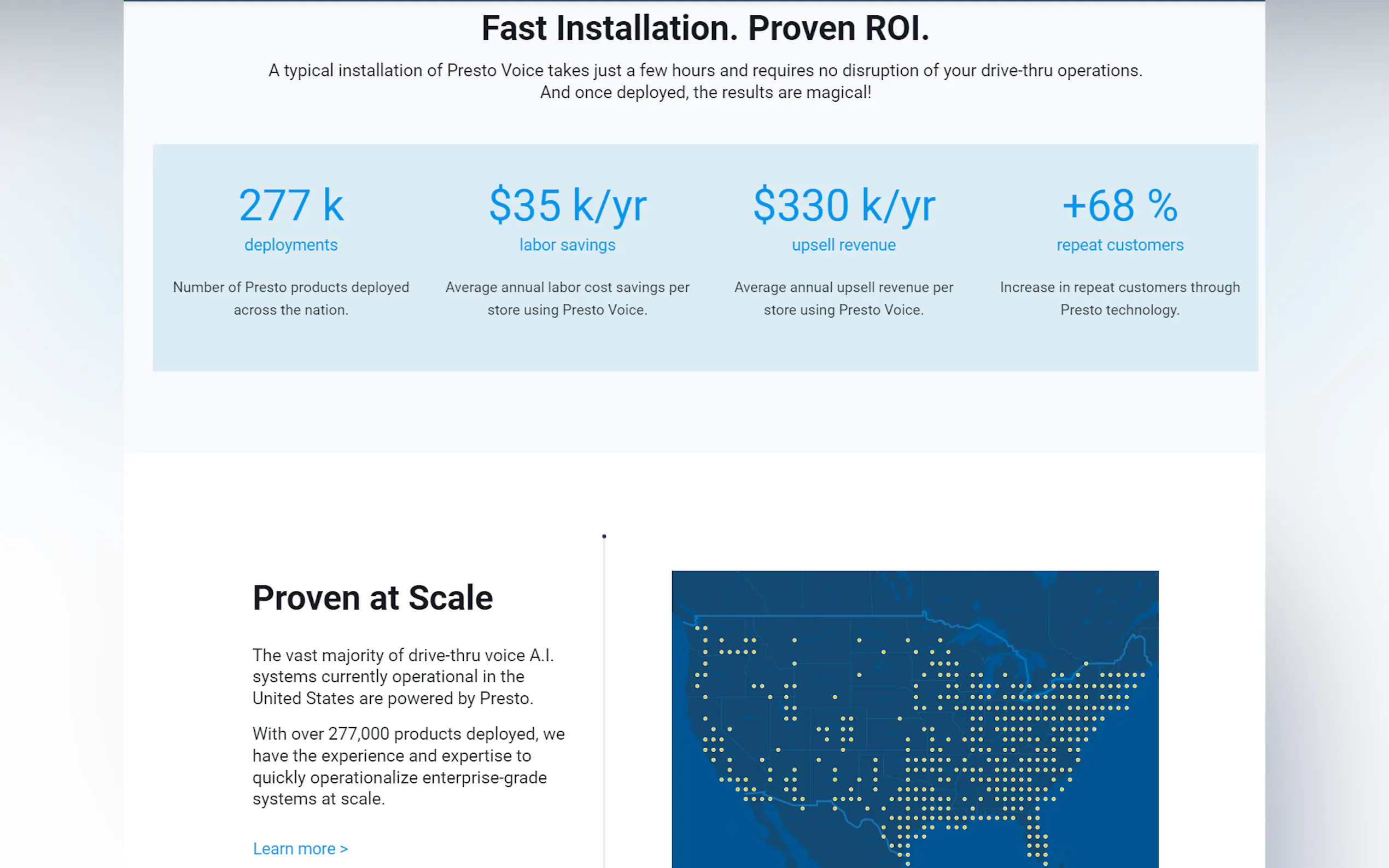Click the $330 k/yr statistic

tap(843, 206)
